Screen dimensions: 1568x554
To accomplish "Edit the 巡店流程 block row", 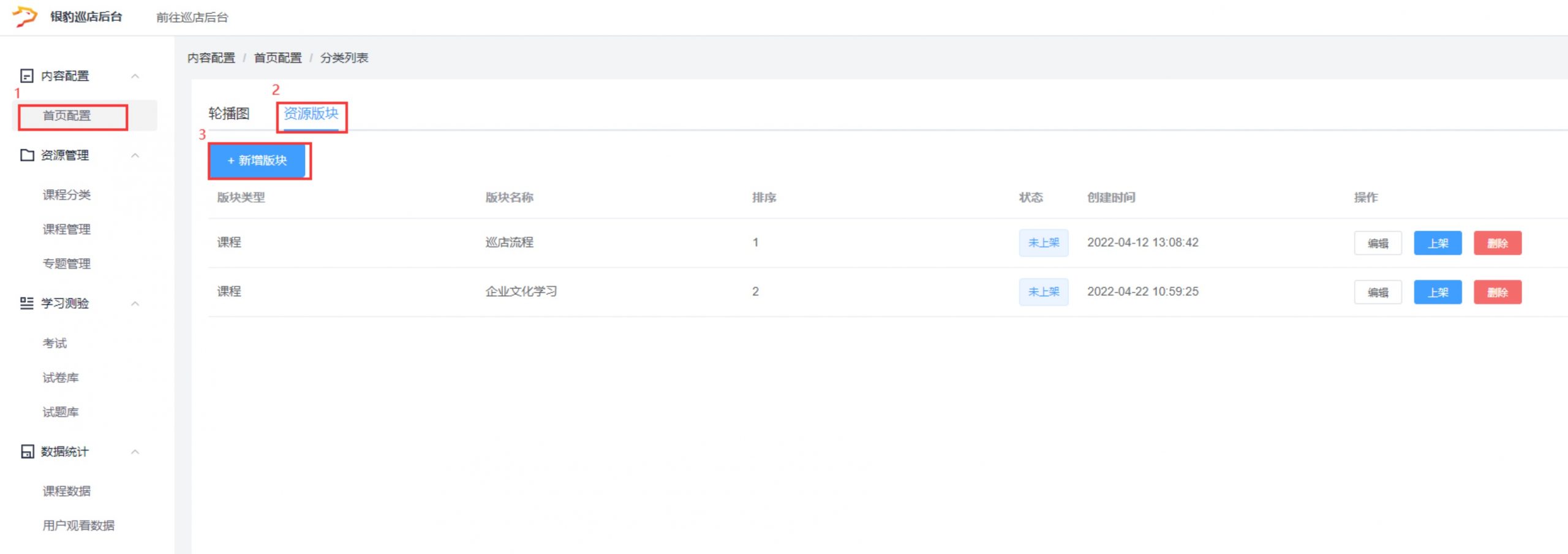I will 1378,243.
